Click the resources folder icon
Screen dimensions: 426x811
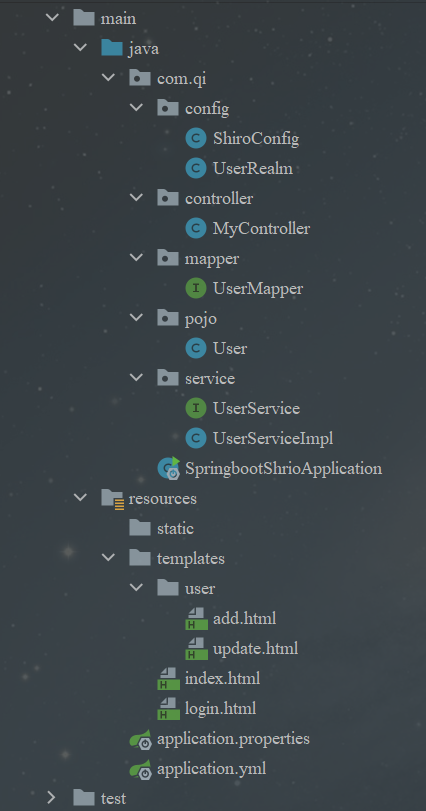[113, 499]
